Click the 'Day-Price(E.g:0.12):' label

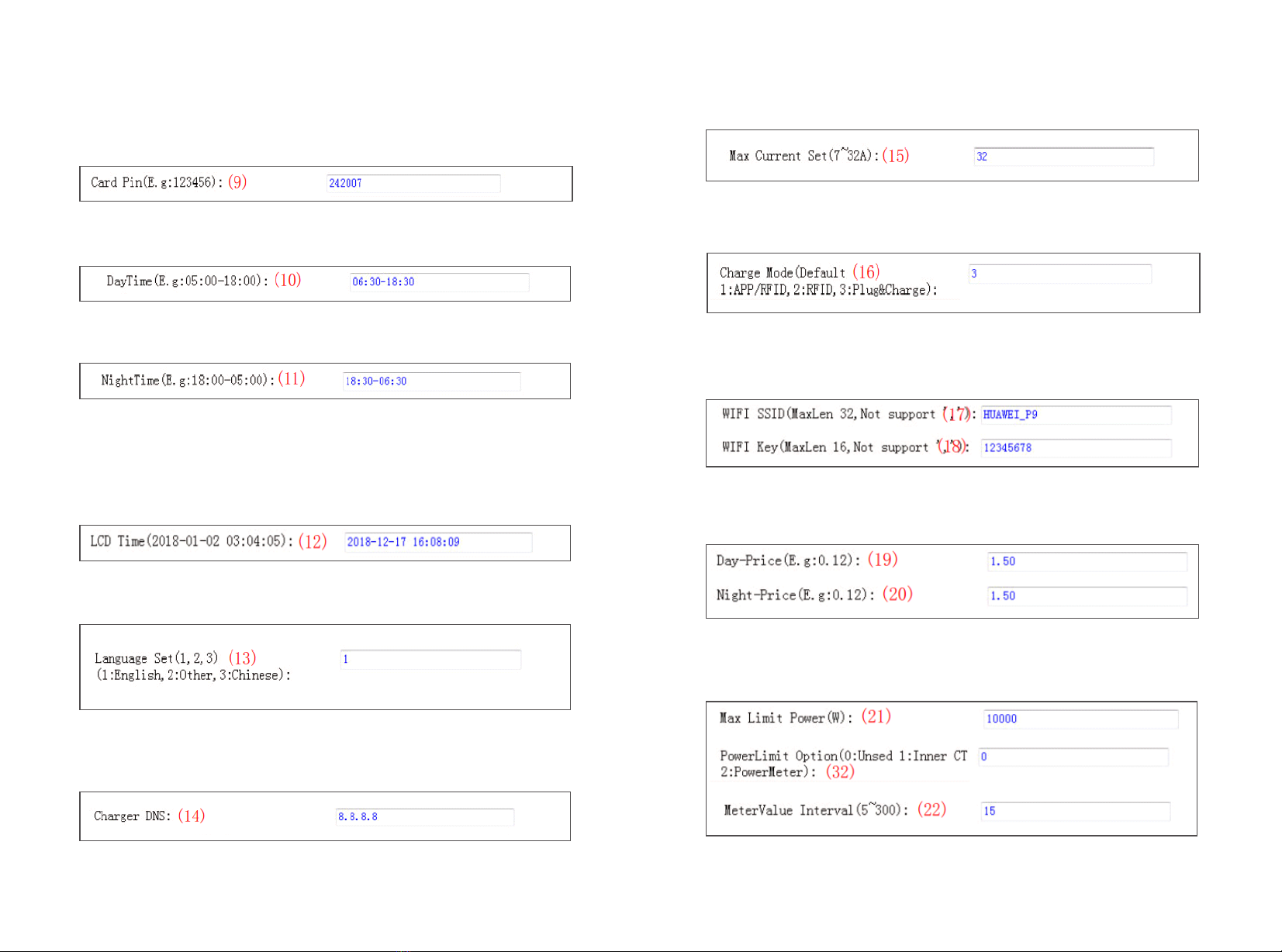click(x=789, y=561)
